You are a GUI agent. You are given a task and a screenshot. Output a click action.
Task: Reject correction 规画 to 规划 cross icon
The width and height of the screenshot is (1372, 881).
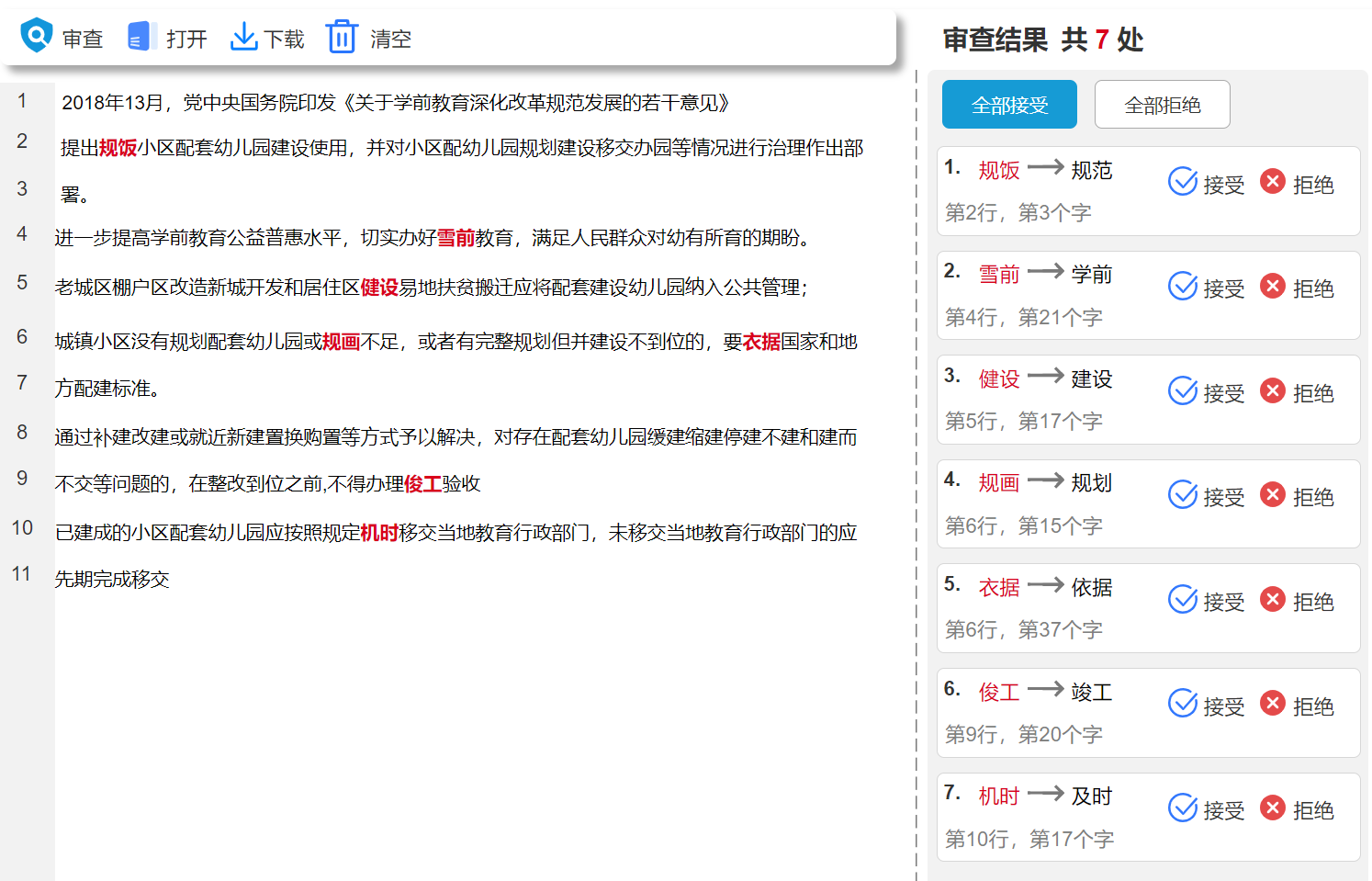(x=1272, y=494)
